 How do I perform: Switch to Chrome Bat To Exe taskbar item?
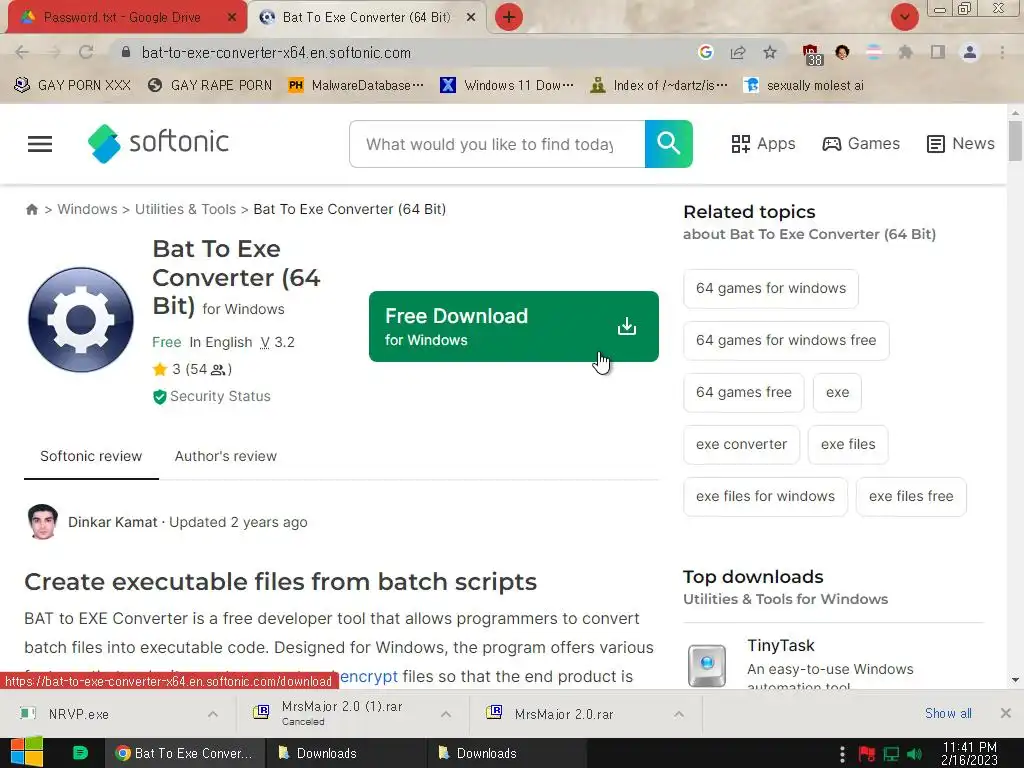pos(185,753)
